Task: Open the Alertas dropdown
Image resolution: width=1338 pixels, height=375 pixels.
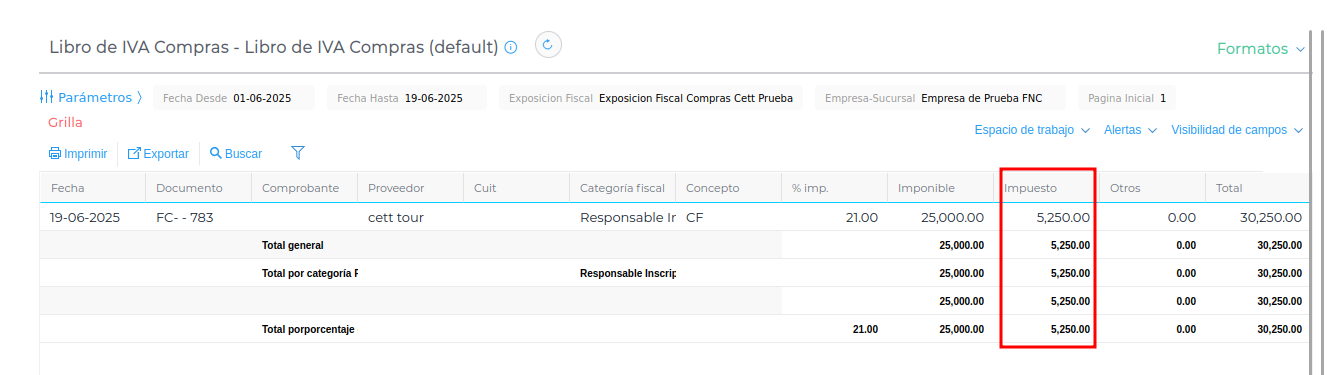Action: click(1130, 130)
